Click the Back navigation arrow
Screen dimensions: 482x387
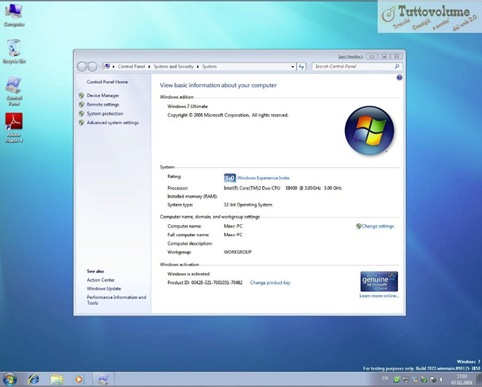coord(82,67)
